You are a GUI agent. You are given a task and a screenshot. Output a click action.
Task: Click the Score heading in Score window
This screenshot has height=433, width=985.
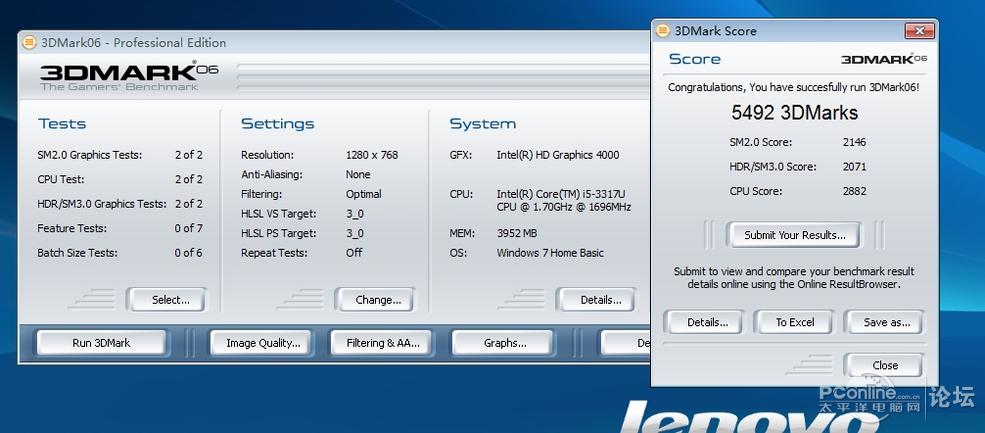click(695, 59)
